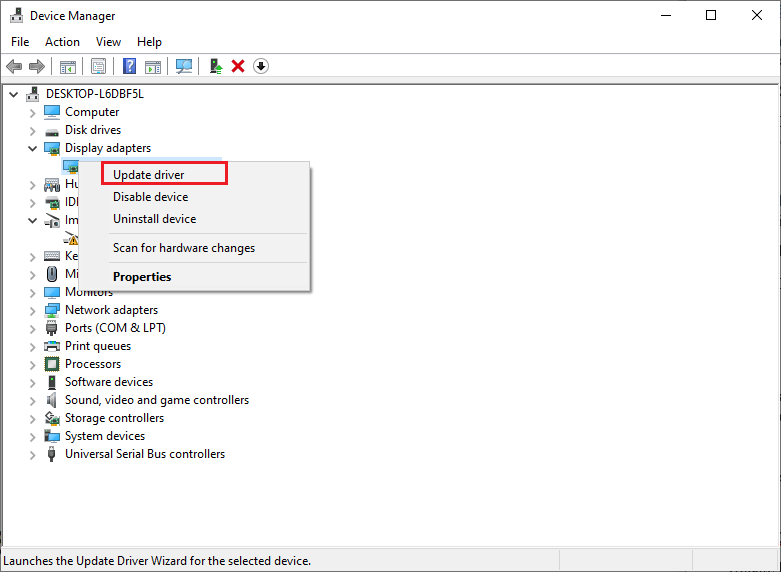Image resolution: width=781 pixels, height=572 pixels.
Task: Select the Disk drives label
Action: coord(93,130)
